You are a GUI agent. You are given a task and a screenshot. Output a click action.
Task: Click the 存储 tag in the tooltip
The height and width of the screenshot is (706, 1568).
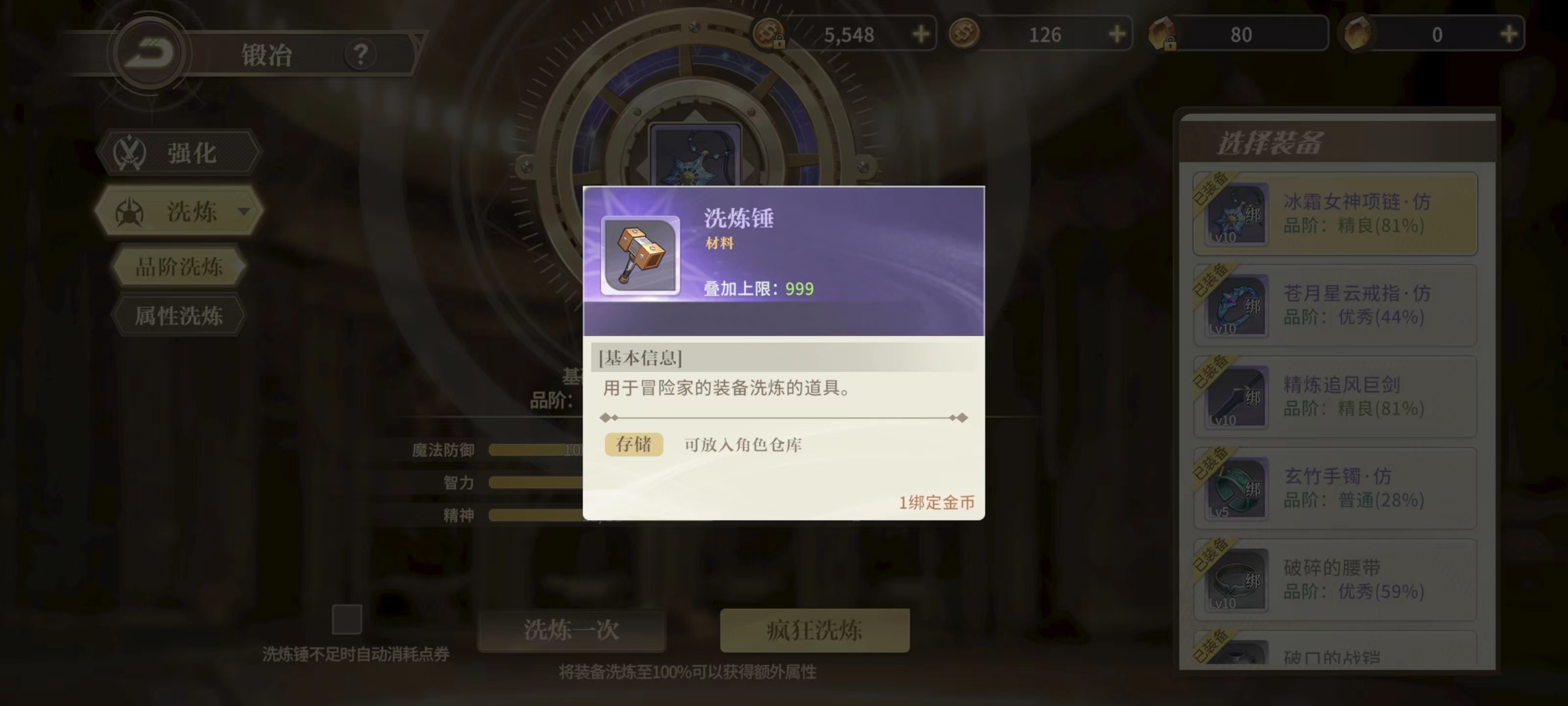pyautogui.click(x=633, y=444)
